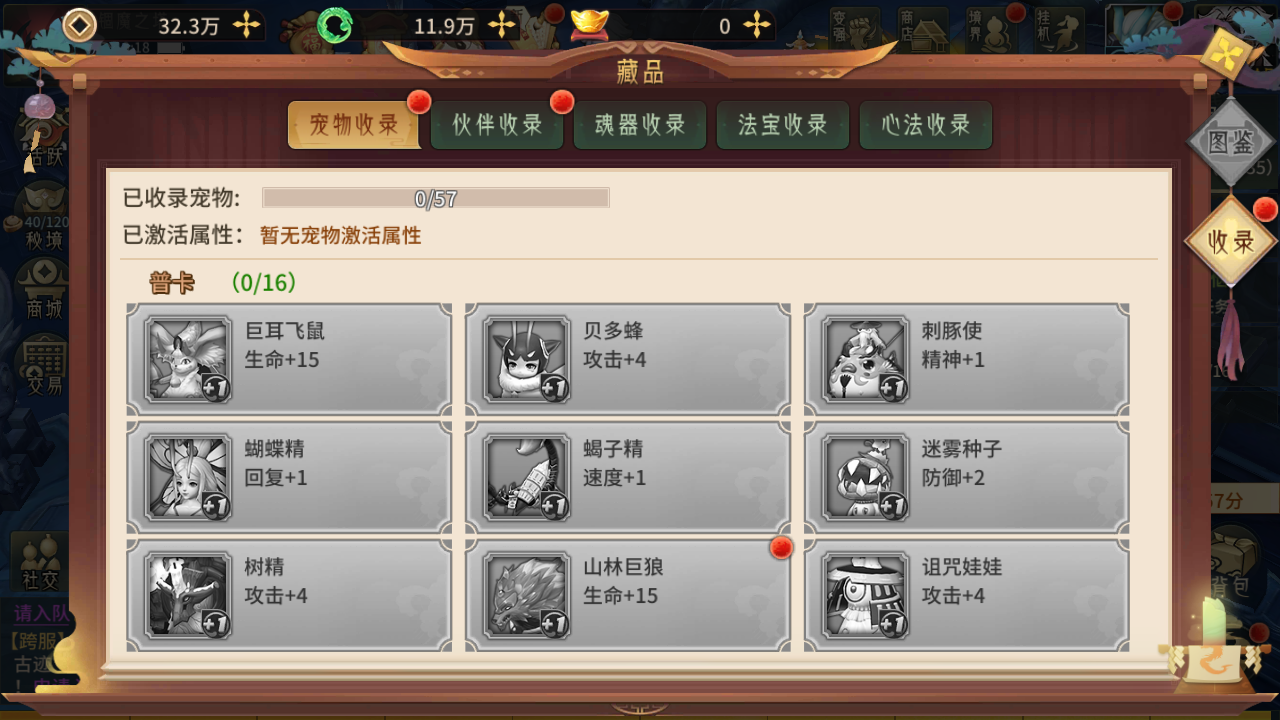Switch to 魂器收录 tab
This screenshot has height=720, width=1280.
point(640,125)
